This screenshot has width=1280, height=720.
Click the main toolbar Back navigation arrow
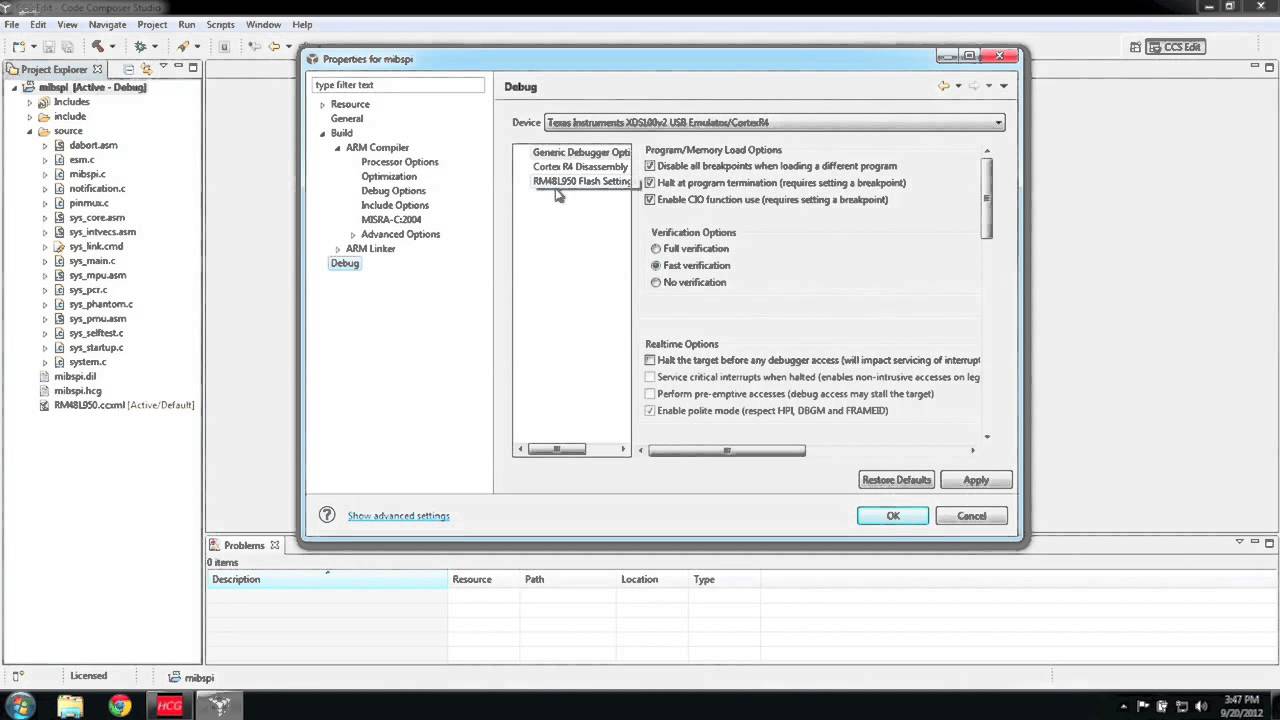pos(273,47)
